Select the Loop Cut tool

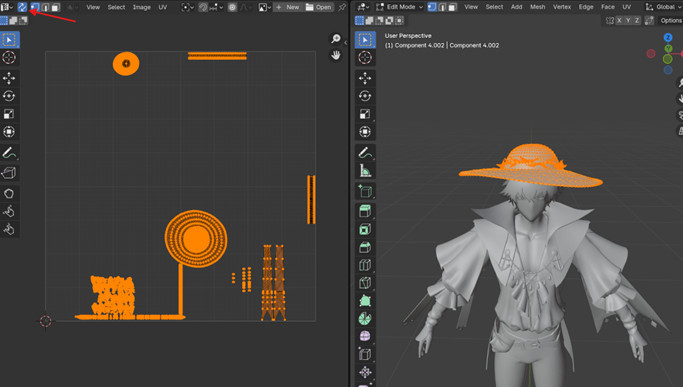tap(365, 265)
